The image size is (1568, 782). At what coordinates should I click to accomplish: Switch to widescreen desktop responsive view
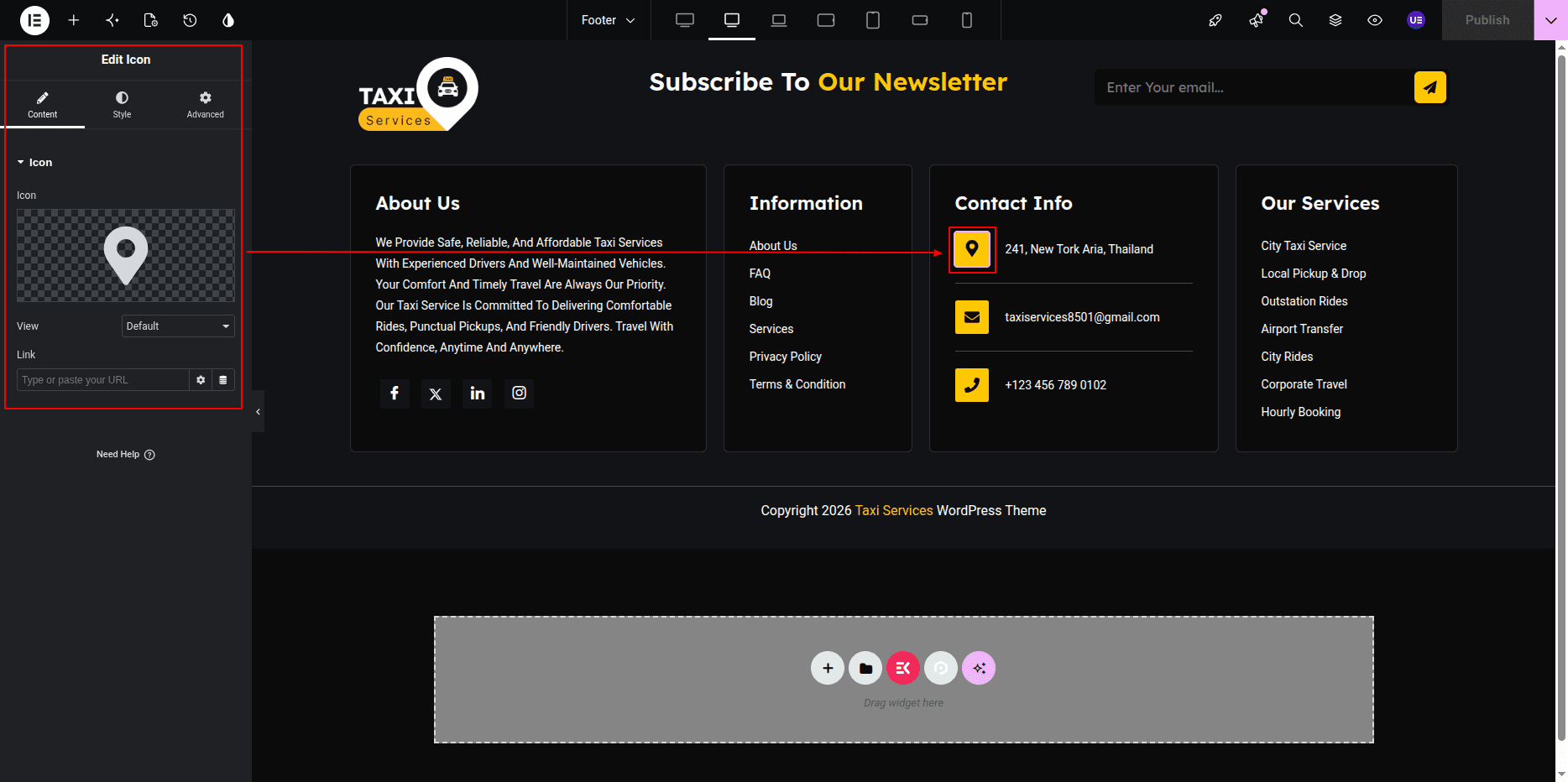pos(685,20)
